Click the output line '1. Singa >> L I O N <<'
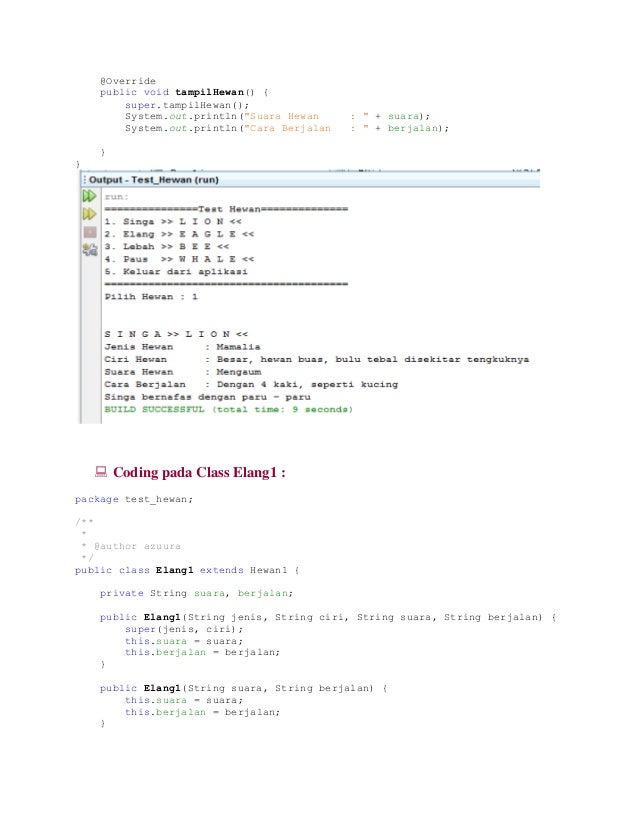Screen dimensions: 638x826 coord(173,221)
